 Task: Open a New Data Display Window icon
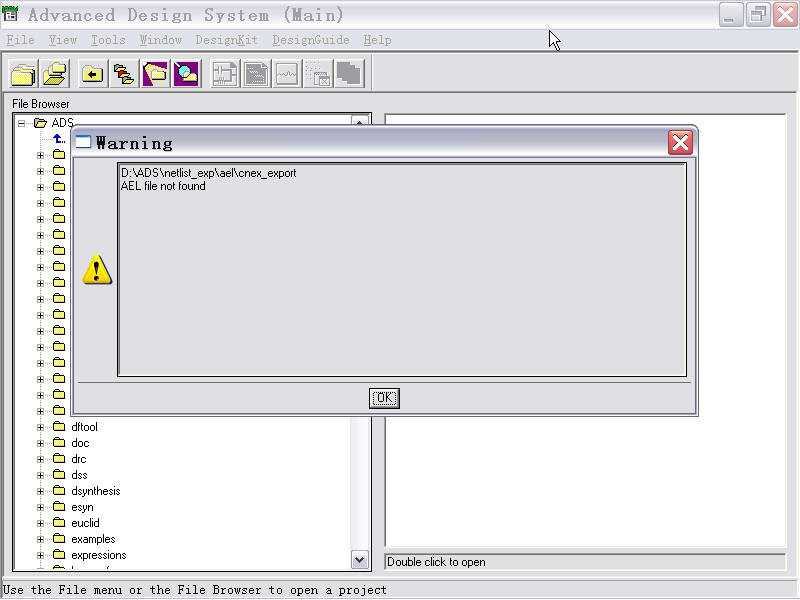click(287, 74)
